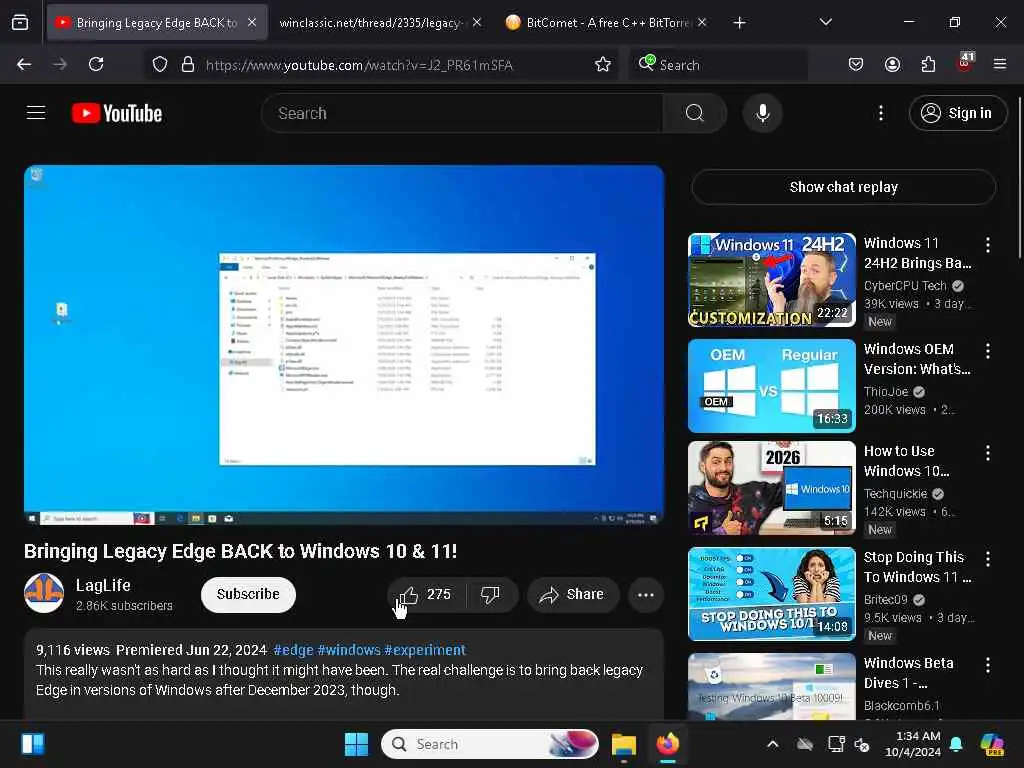Open clock showing 1:34 AM

(x=913, y=744)
